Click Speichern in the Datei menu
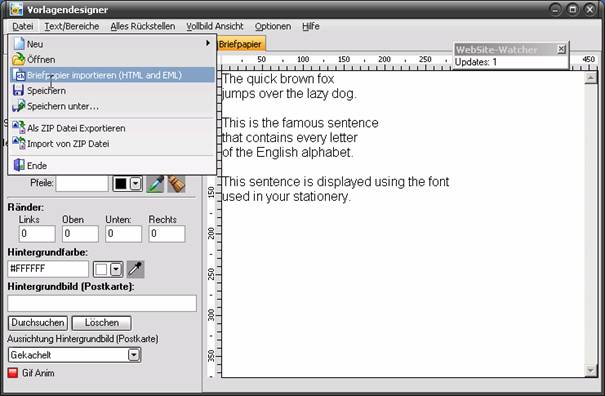 coord(112,90)
